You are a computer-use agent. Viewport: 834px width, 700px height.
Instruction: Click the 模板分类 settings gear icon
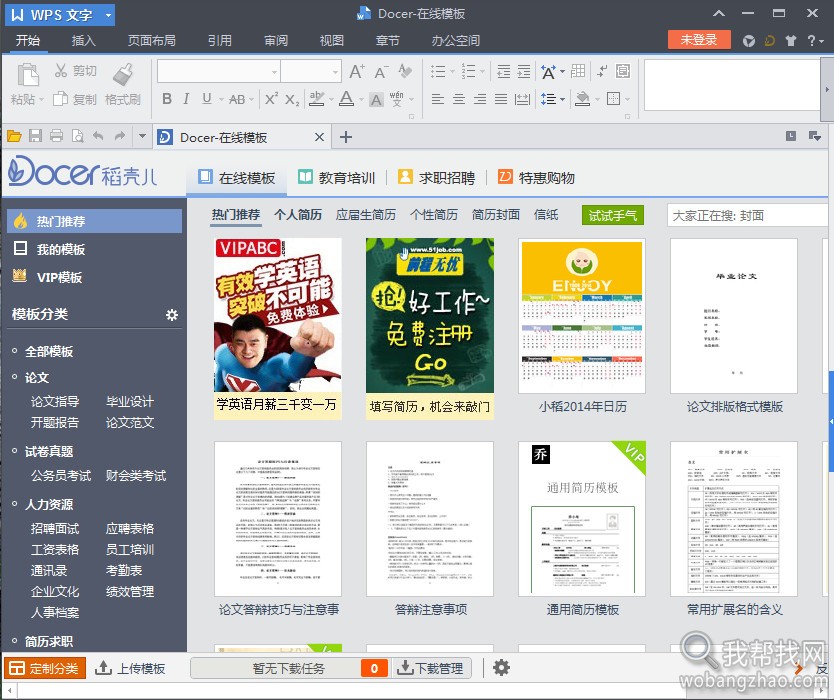pyautogui.click(x=171, y=315)
